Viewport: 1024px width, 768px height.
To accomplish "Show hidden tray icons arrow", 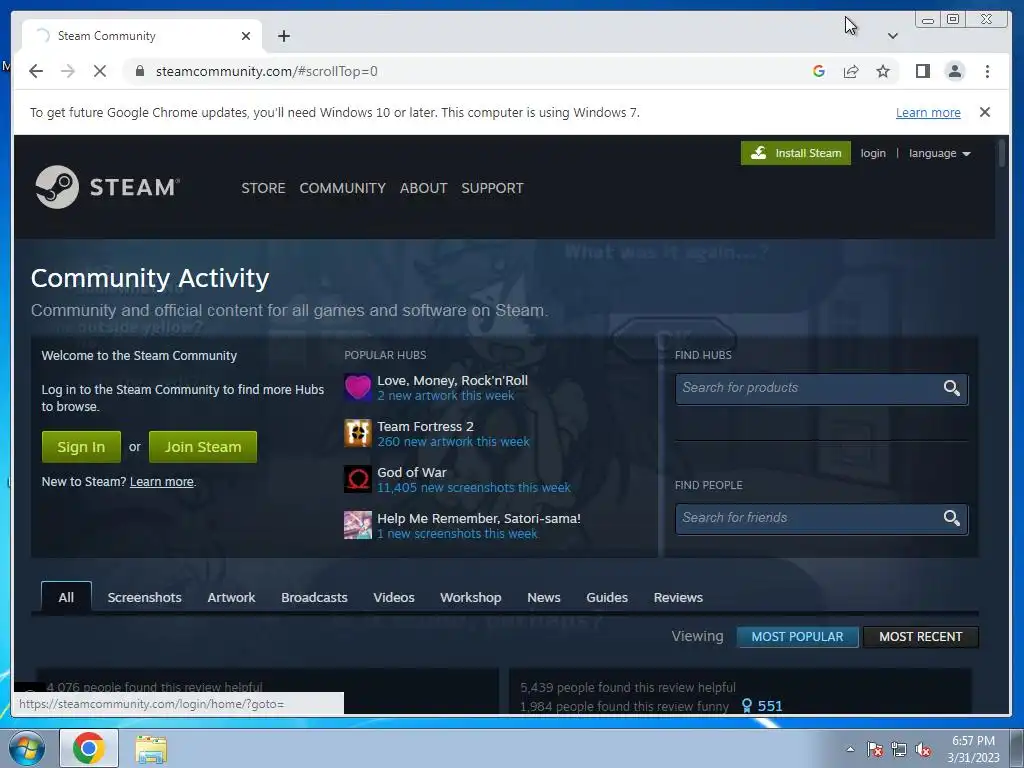I will [x=850, y=749].
